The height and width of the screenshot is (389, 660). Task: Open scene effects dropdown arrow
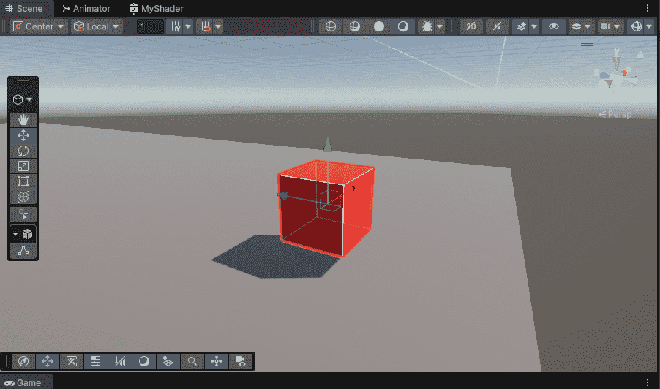(x=534, y=27)
